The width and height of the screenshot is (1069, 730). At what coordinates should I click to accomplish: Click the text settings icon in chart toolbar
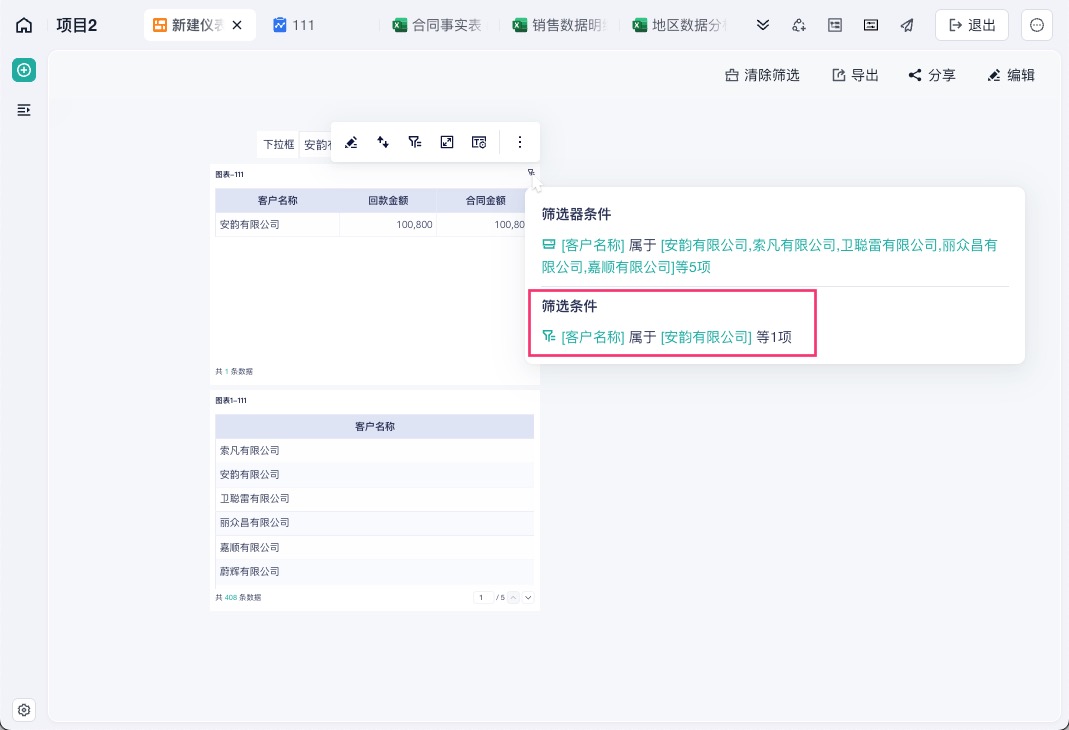pyautogui.click(x=479, y=142)
